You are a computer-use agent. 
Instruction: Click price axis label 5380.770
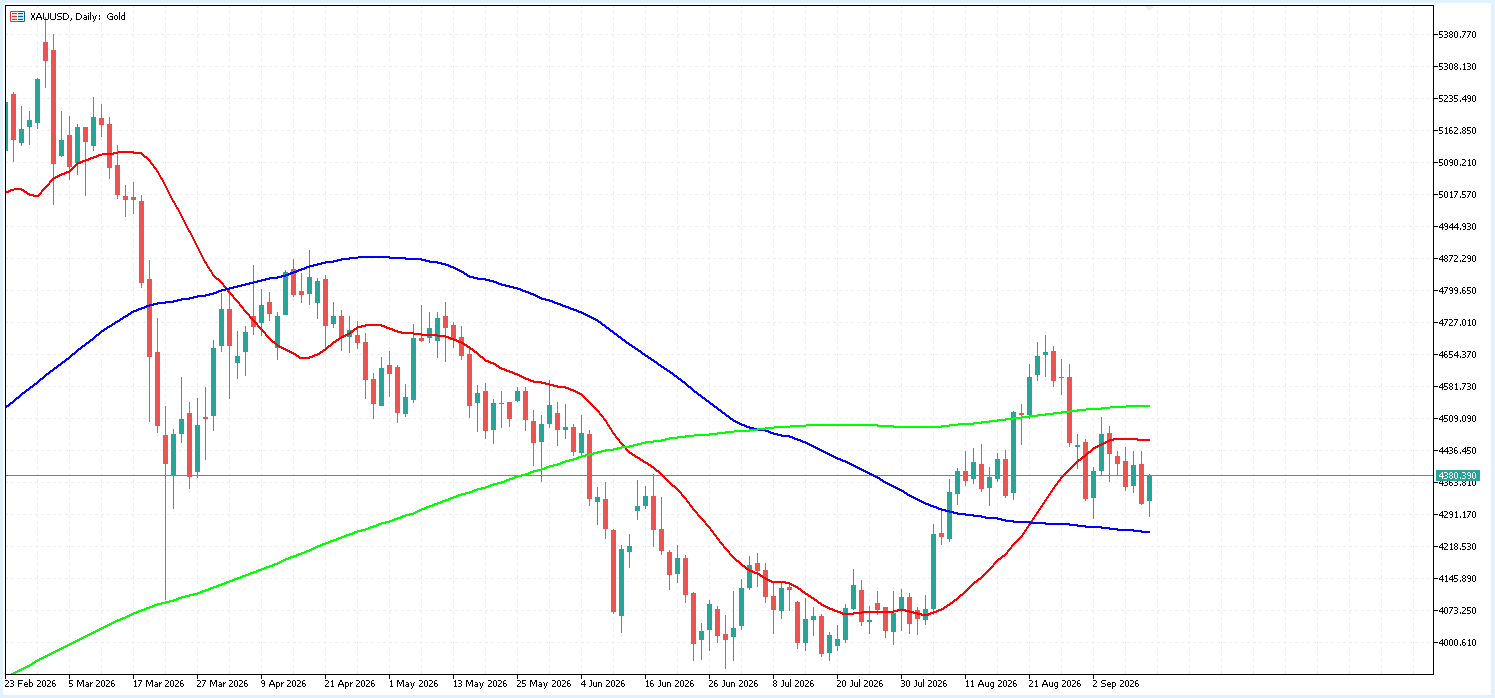click(x=1457, y=35)
